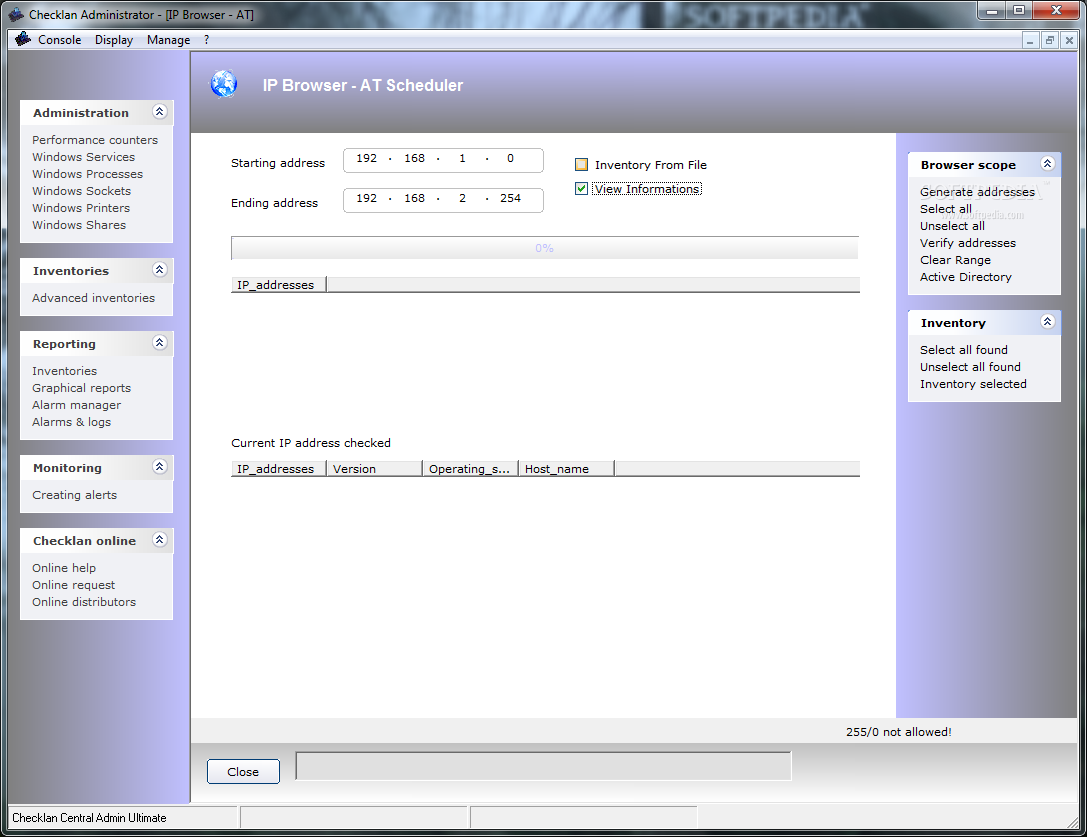Click Select all in Browser scope
This screenshot has height=837, width=1087.
pyautogui.click(x=946, y=209)
